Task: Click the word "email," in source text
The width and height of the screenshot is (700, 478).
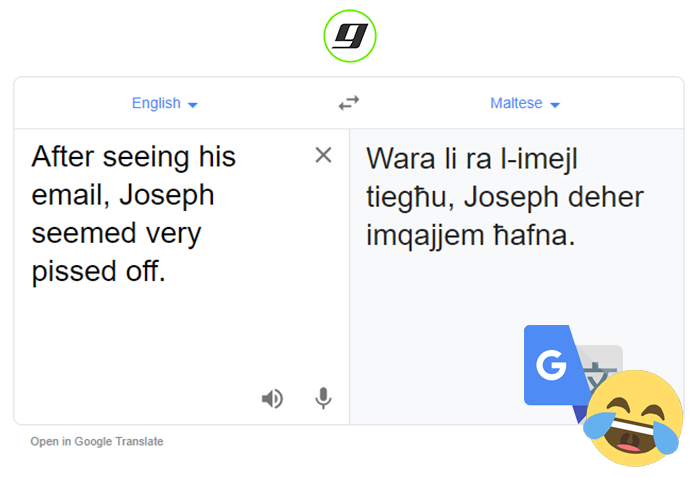Action: [x=71, y=196]
